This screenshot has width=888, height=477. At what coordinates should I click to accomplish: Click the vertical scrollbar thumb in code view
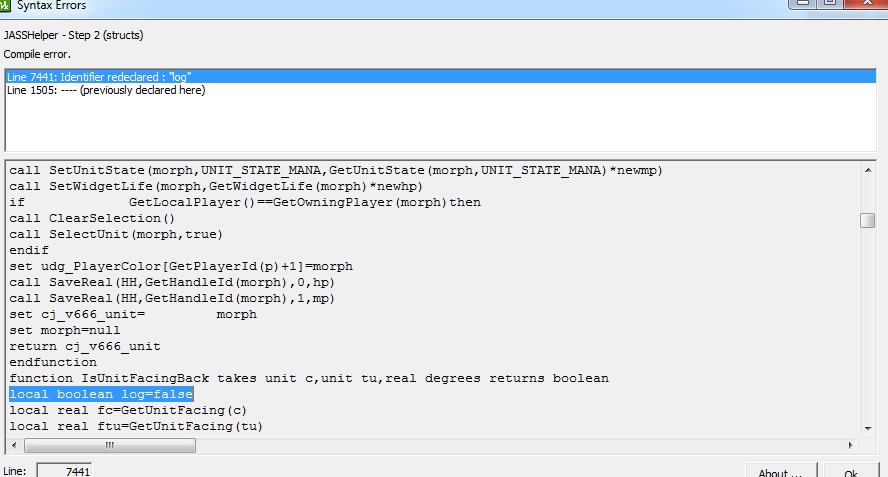pyautogui.click(x=868, y=220)
